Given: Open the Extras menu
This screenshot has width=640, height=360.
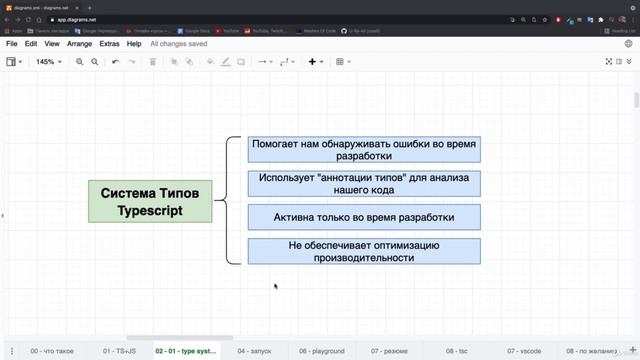Looking at the screenshot, I should 109,44.
